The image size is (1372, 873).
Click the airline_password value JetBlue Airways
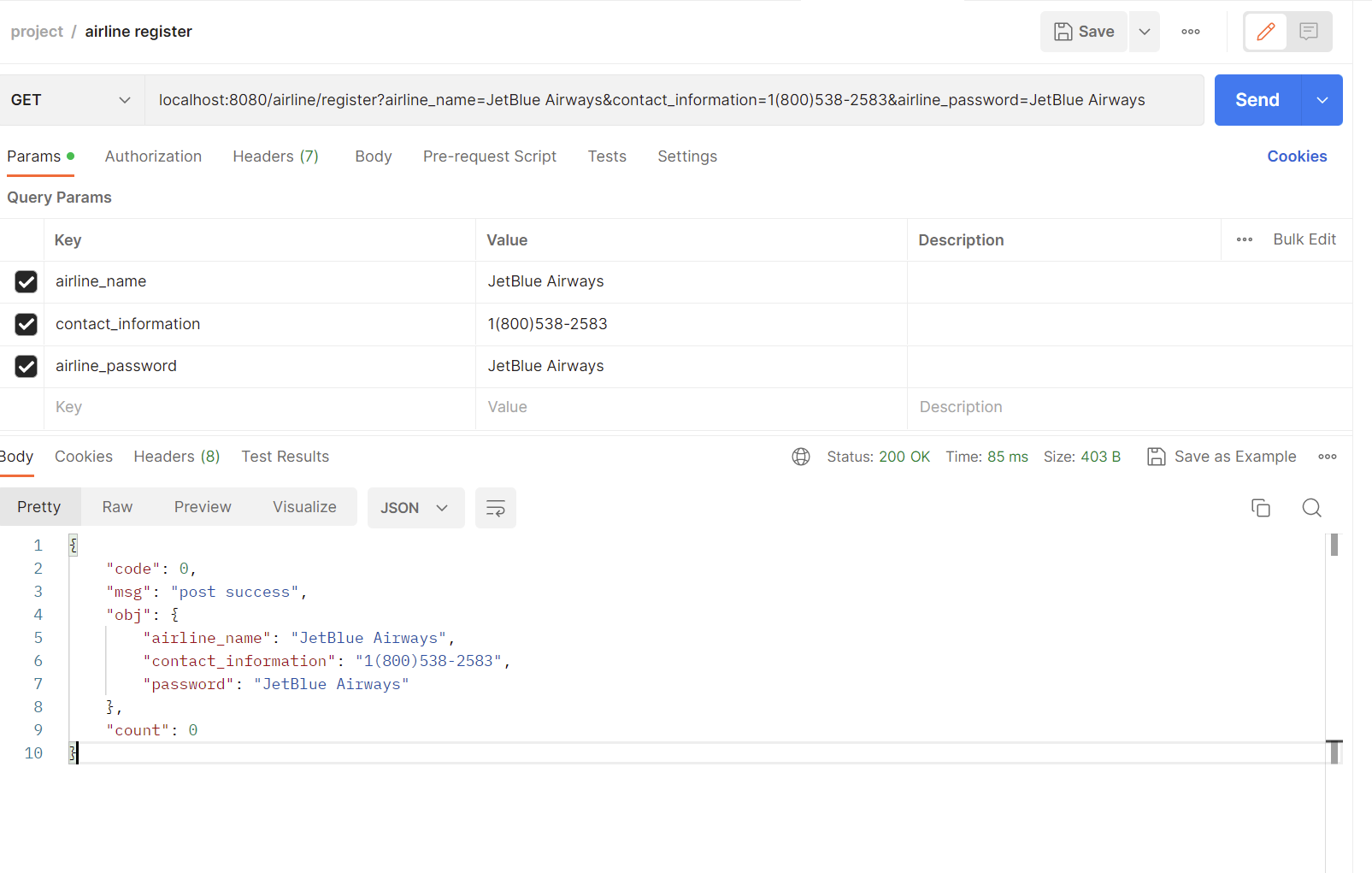(x=692, y=366)
